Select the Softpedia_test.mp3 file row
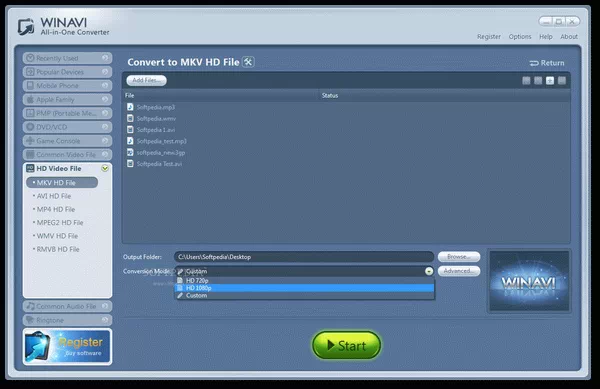Screen dimensions: 600x389 tap(346, 141)
